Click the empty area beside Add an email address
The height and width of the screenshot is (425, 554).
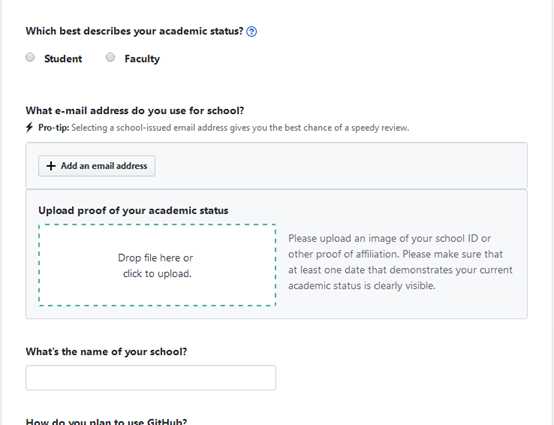[339, 166]
